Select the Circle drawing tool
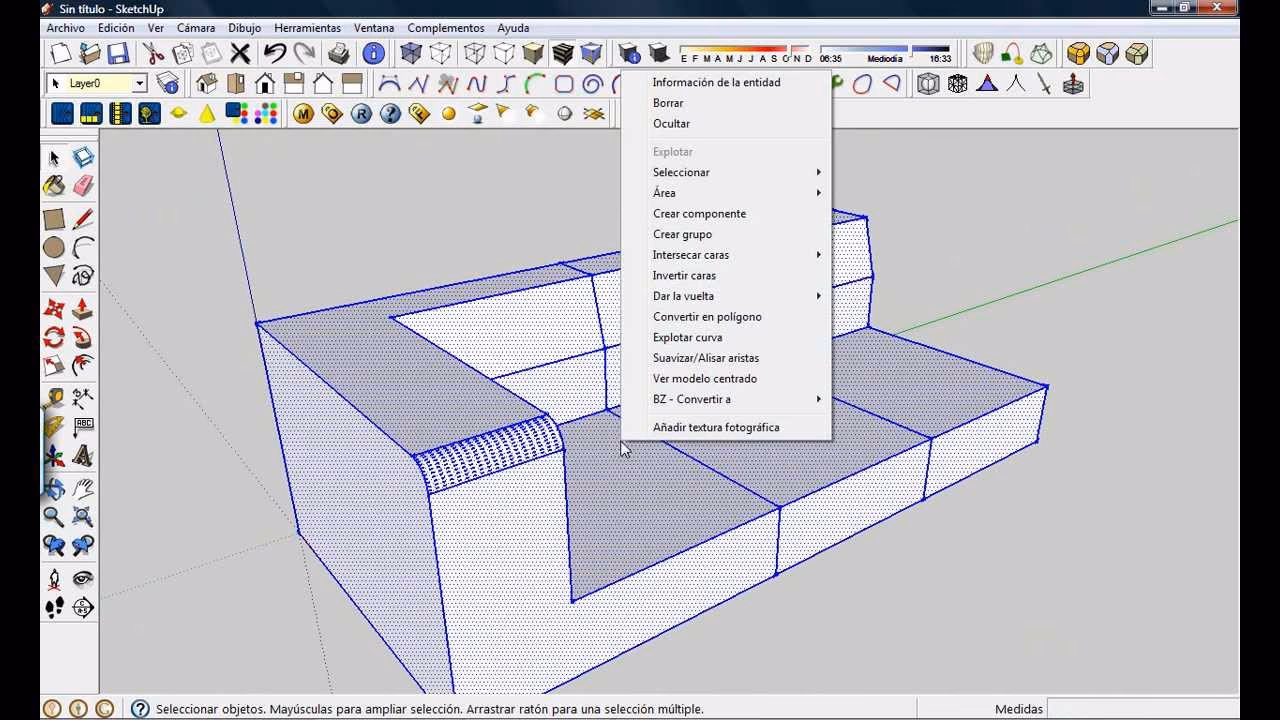Viewport: 1280px width, 720px height. pyautogui.click(x=53, y=246)
